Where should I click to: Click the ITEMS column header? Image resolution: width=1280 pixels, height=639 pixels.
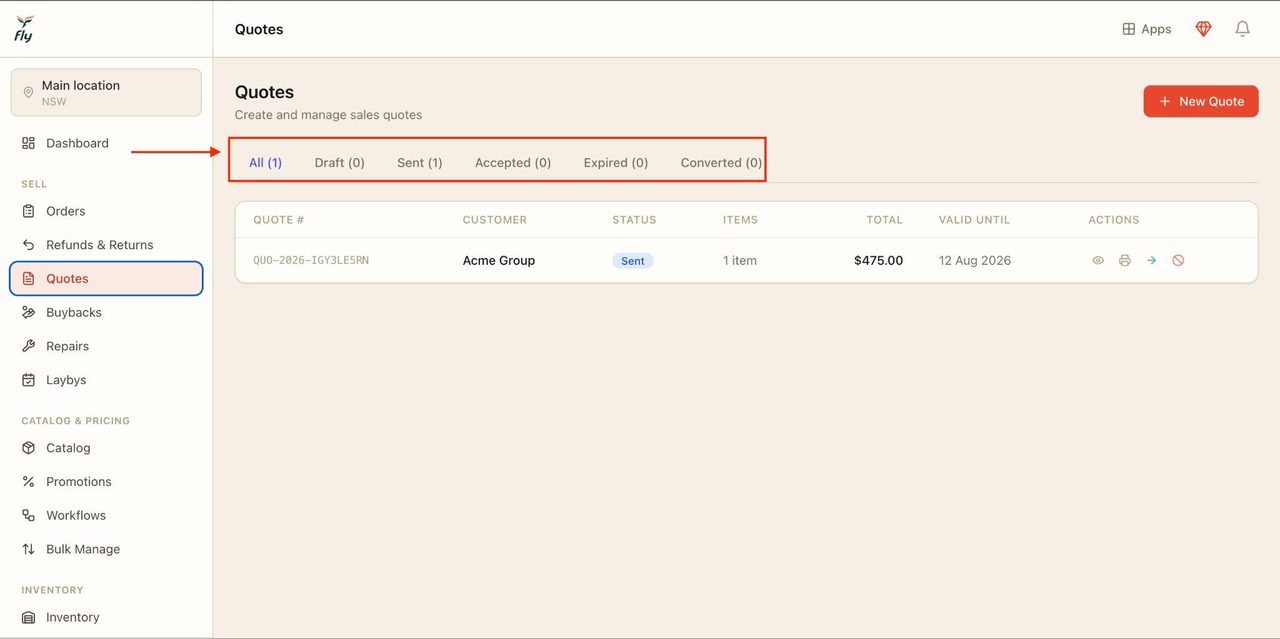741,220
